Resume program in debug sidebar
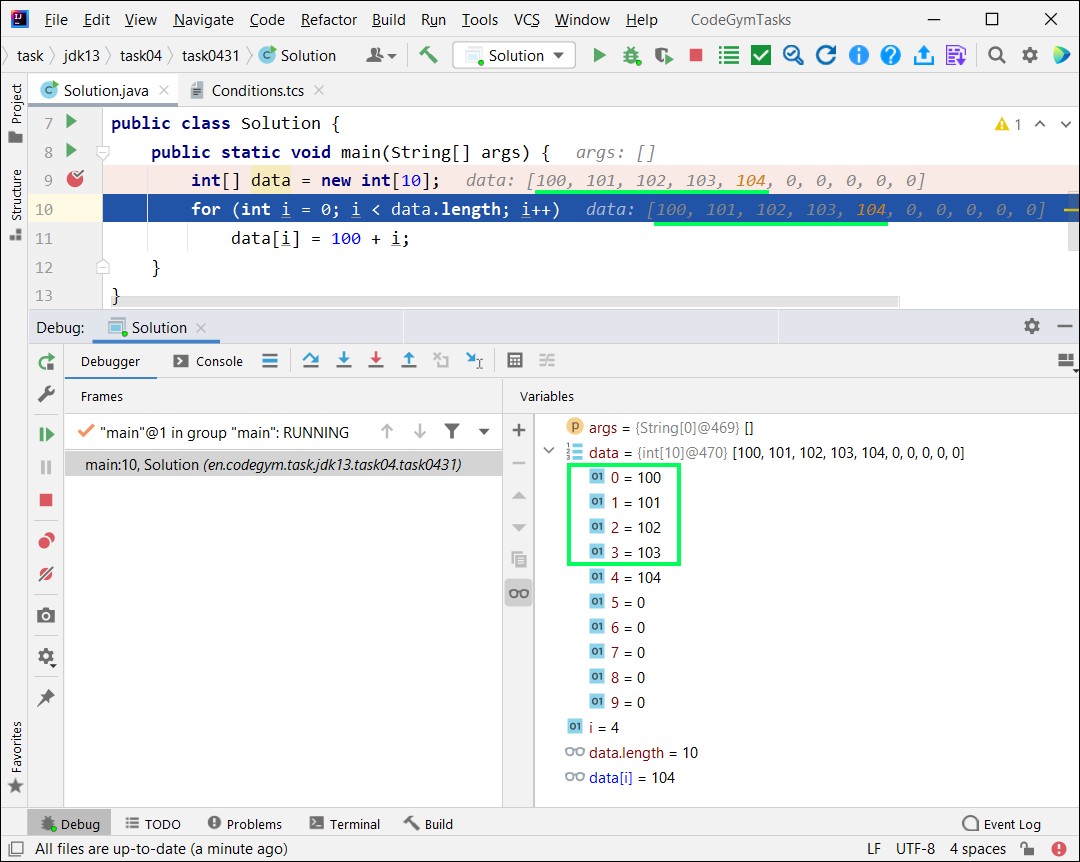1080x862 pixels. click(46, 434)
